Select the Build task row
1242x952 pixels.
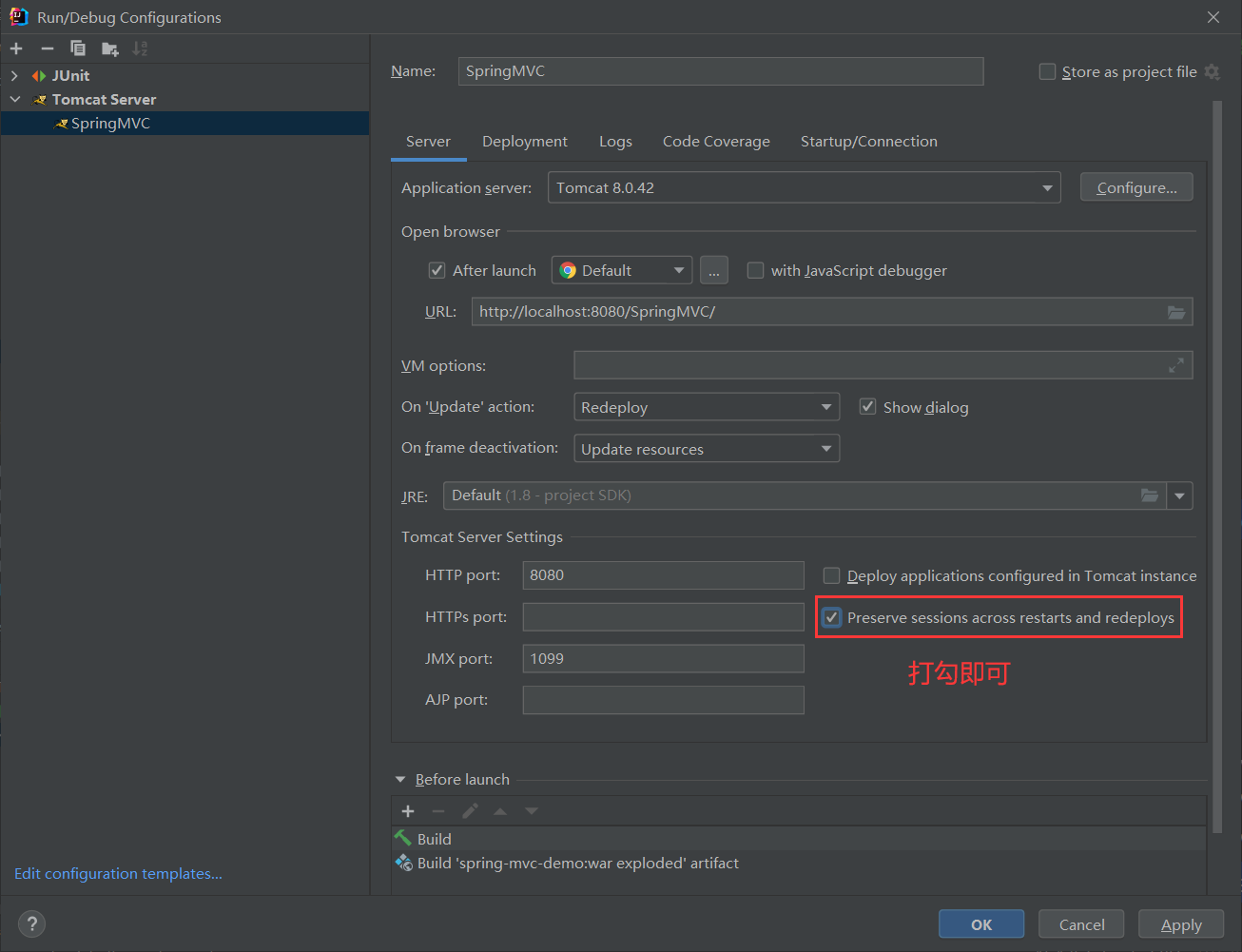(x=799, y=839)
